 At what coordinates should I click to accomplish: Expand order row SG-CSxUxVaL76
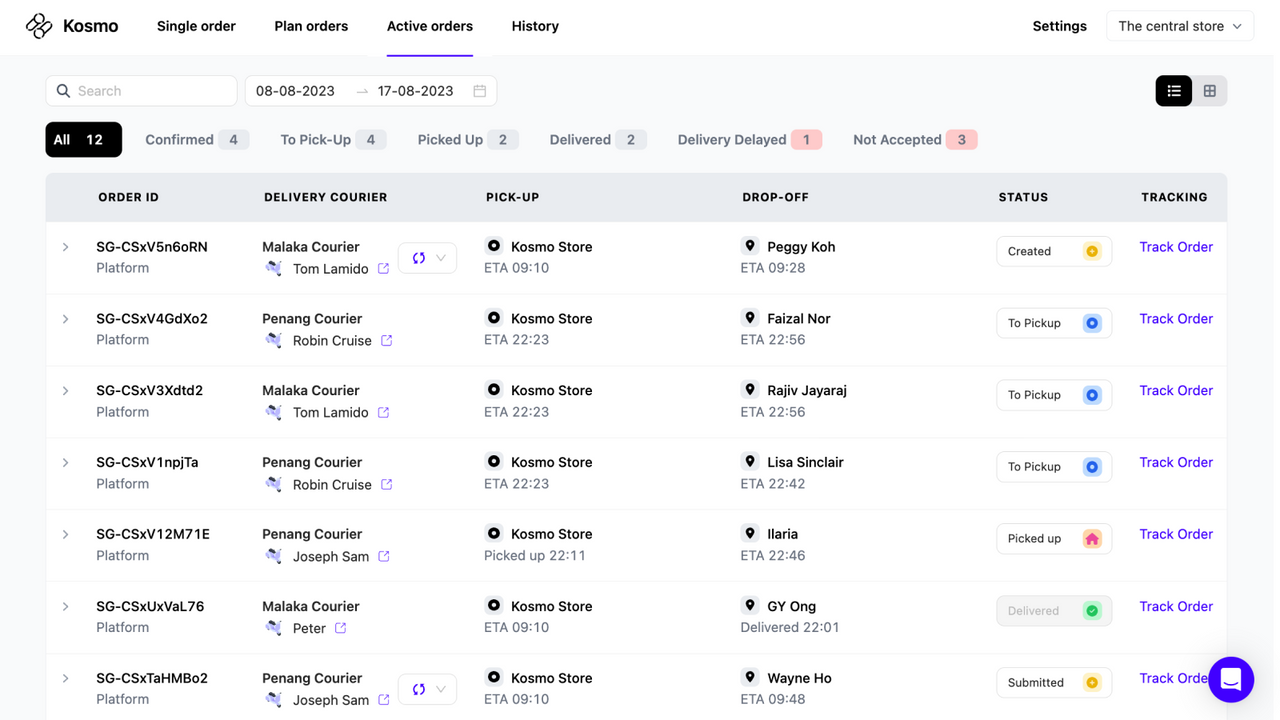click(x=66, y=607)
